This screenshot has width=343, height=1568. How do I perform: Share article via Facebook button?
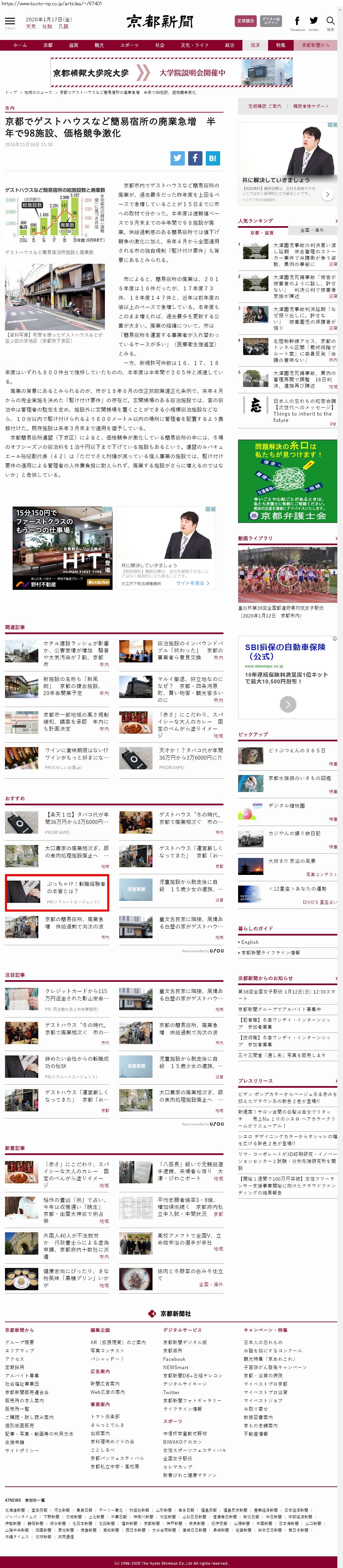coord(194,158)
